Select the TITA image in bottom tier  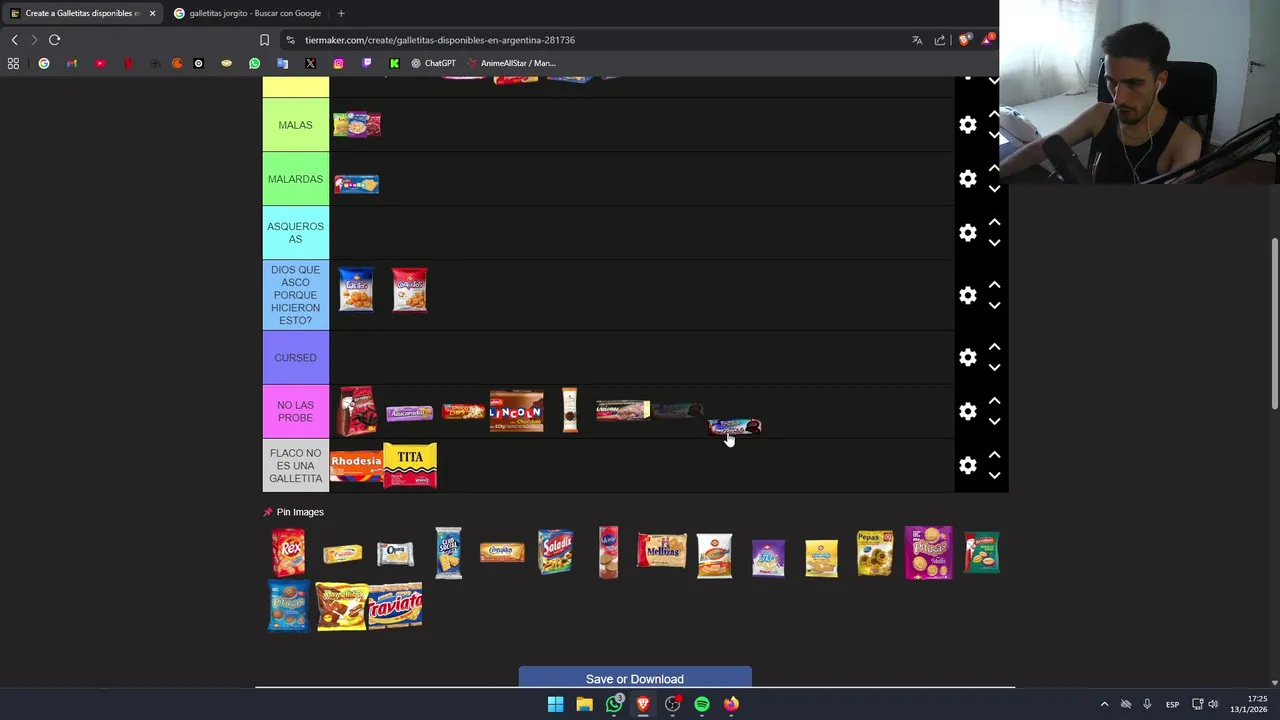click(x=410, y=465)
